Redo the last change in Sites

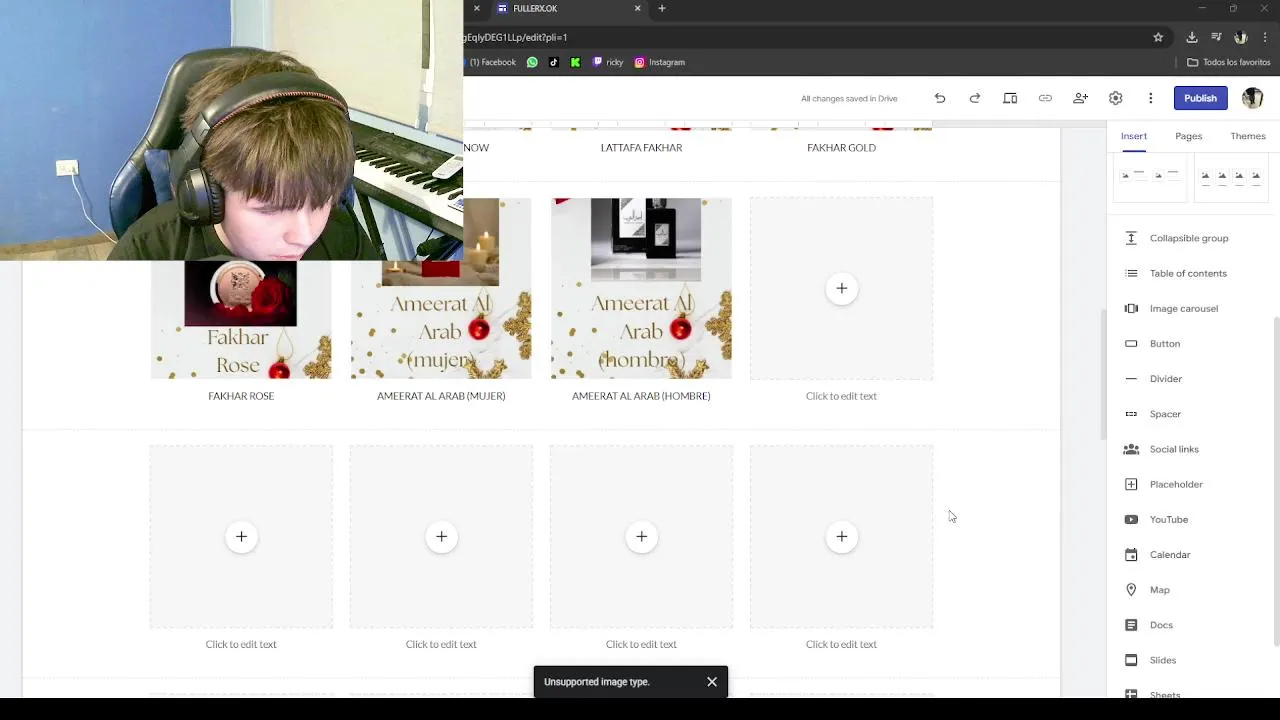coord(975,98)
